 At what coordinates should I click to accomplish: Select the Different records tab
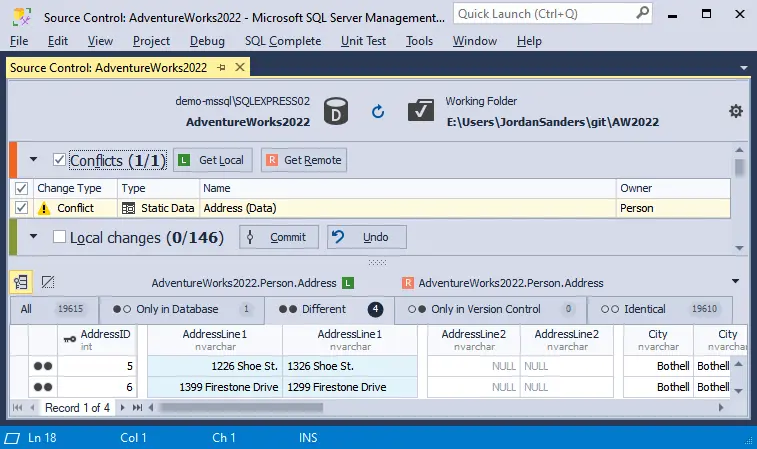coord(329,309)
